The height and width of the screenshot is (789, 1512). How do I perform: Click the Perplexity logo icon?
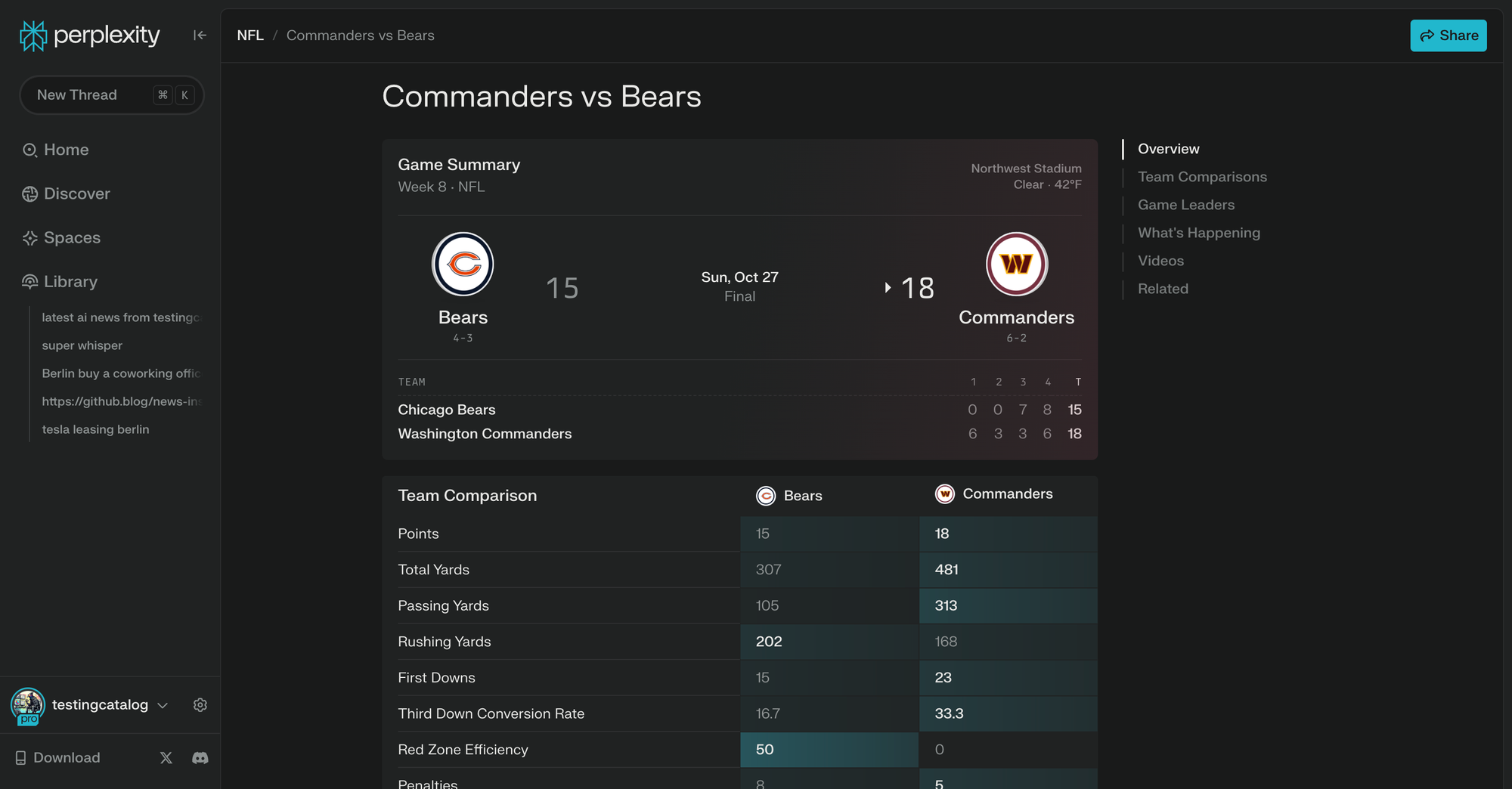(x=33, y=36)
